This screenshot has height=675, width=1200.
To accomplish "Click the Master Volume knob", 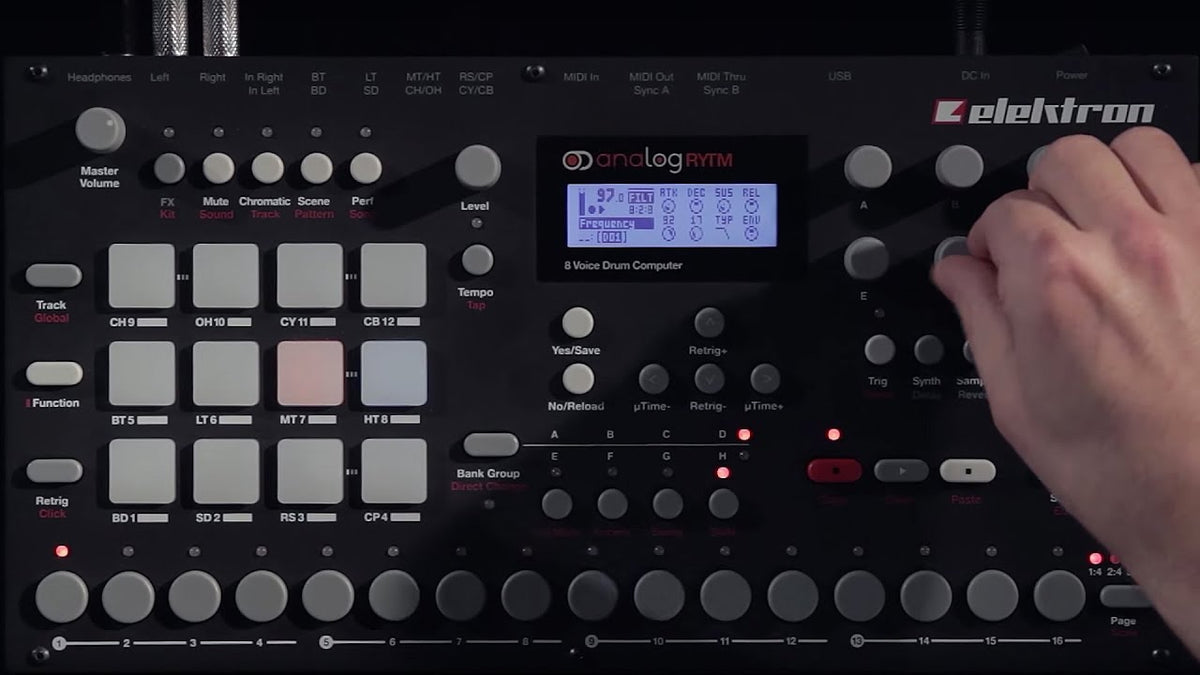I will click(x=100, y=131).
